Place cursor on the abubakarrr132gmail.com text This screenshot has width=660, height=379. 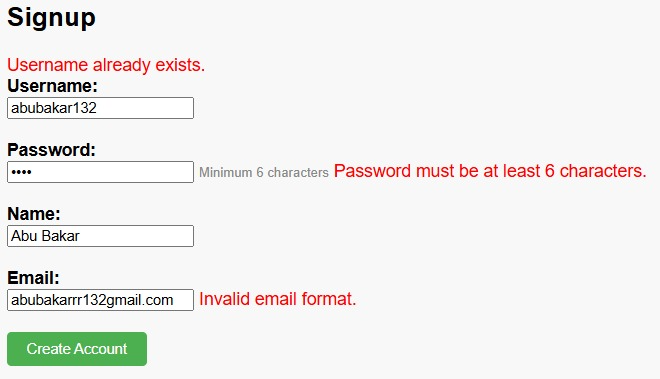[92, 300]
